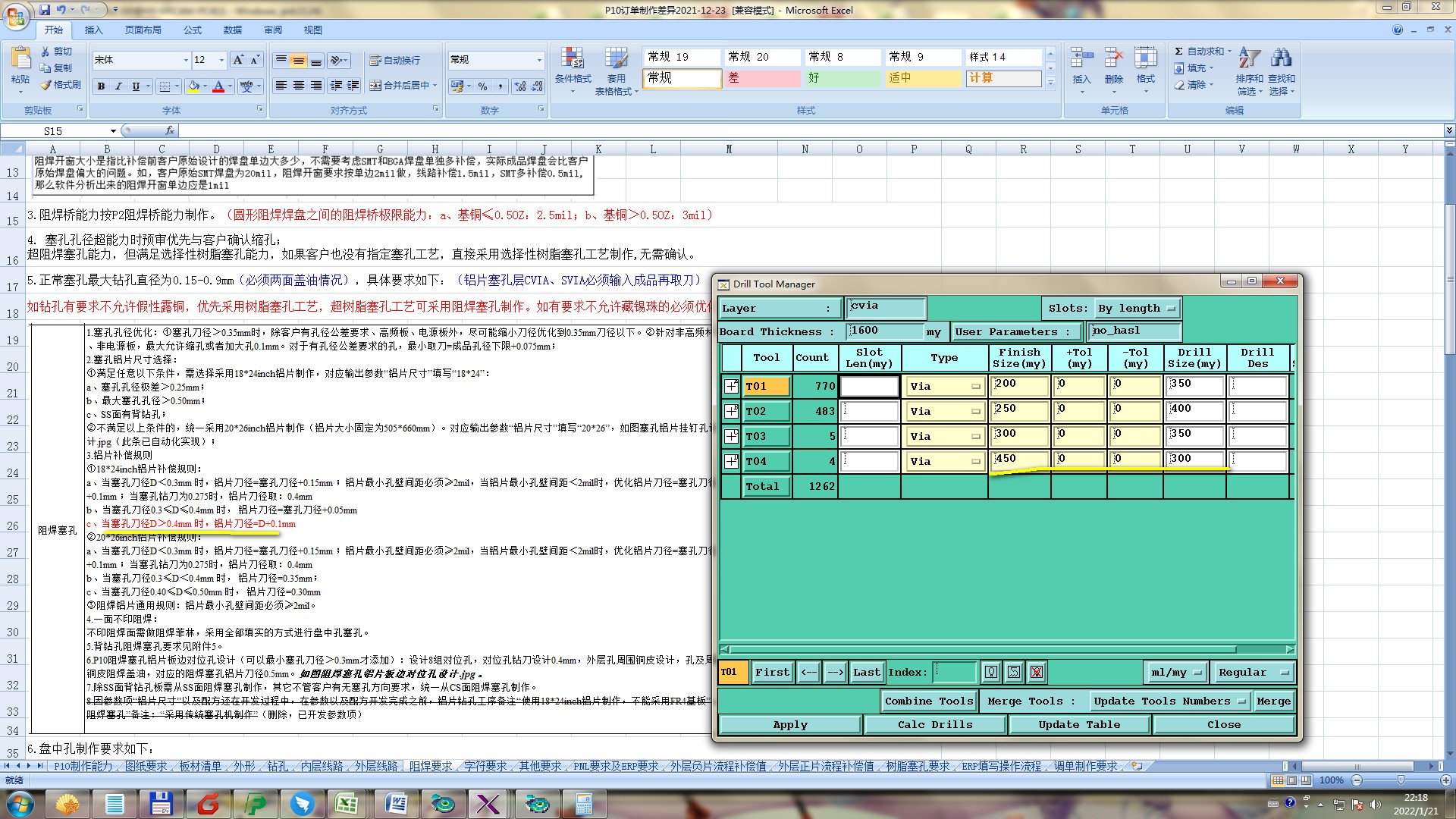Screen dimensions: 1456x819
Task: Click the First navigation button
Action: [x=772, y=672]
